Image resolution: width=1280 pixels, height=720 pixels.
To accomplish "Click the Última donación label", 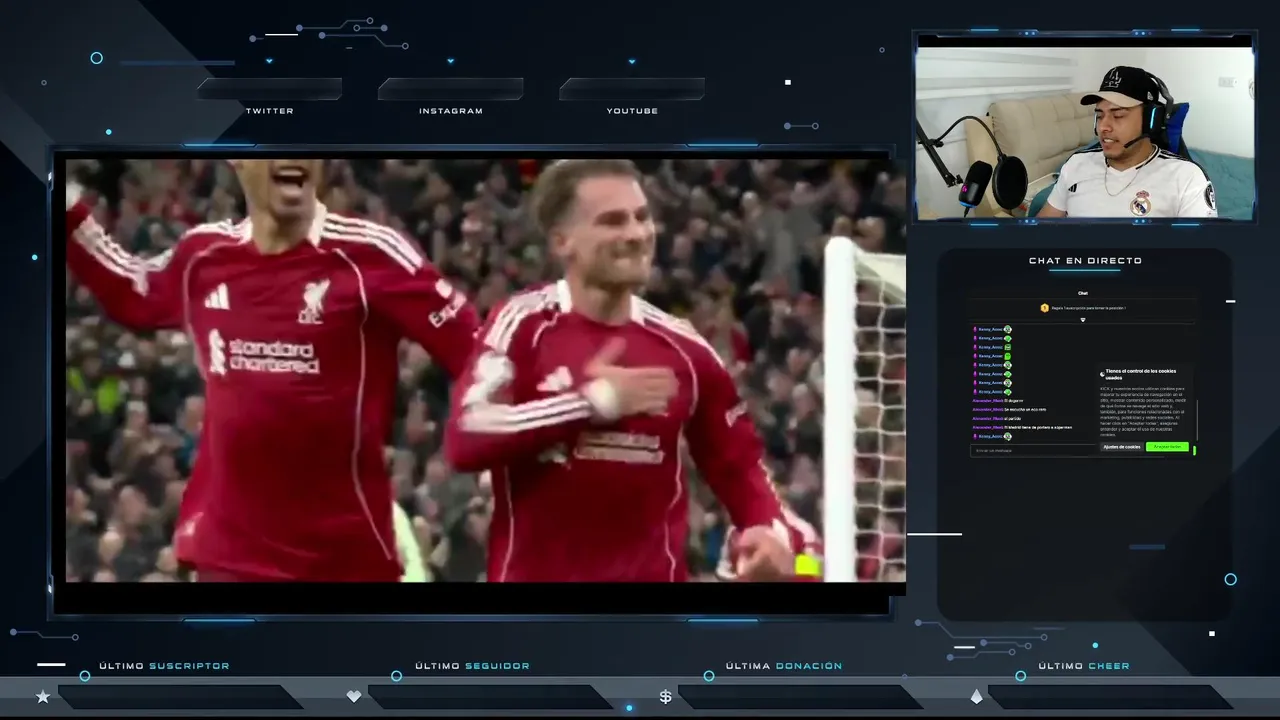I will [x=784, y=666].
